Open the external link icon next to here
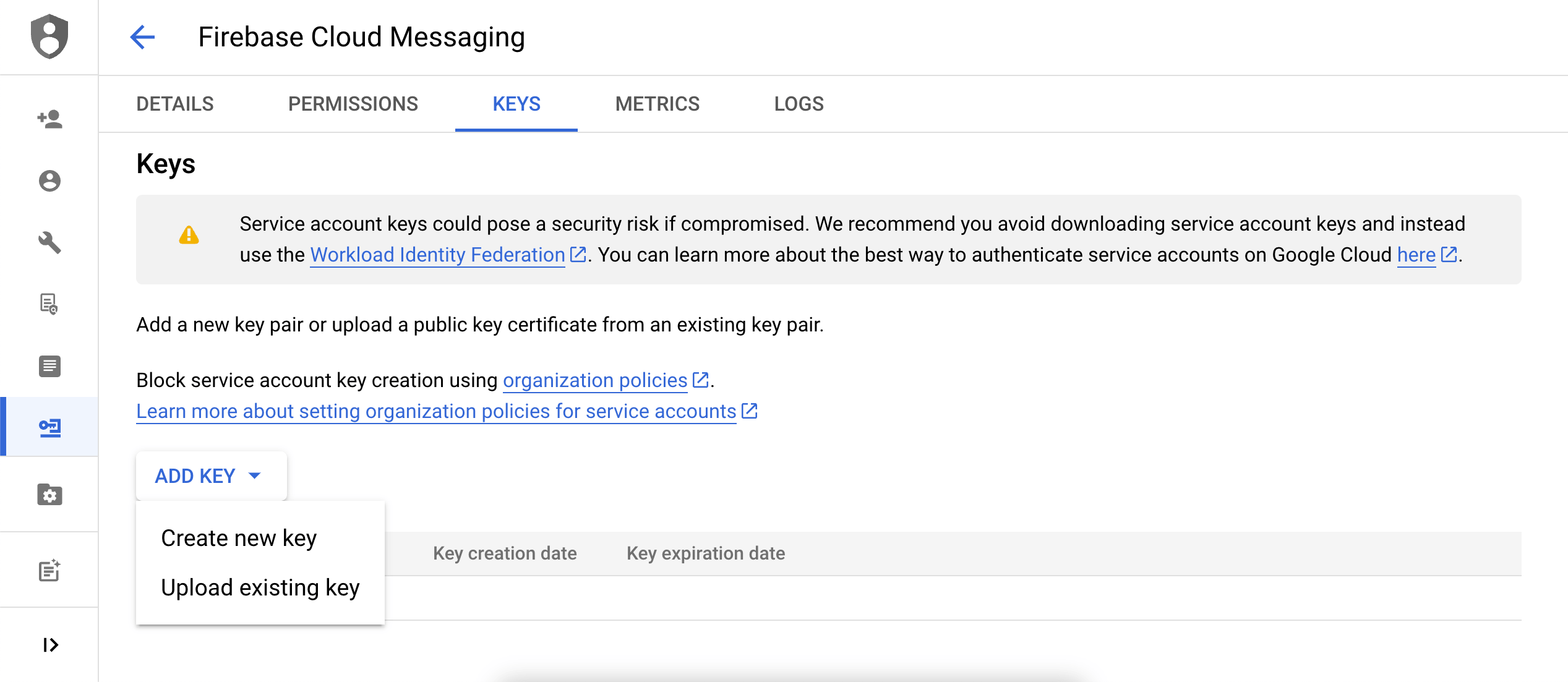The width and height of the screenshot is (1568, 682). click(1449, 254)
